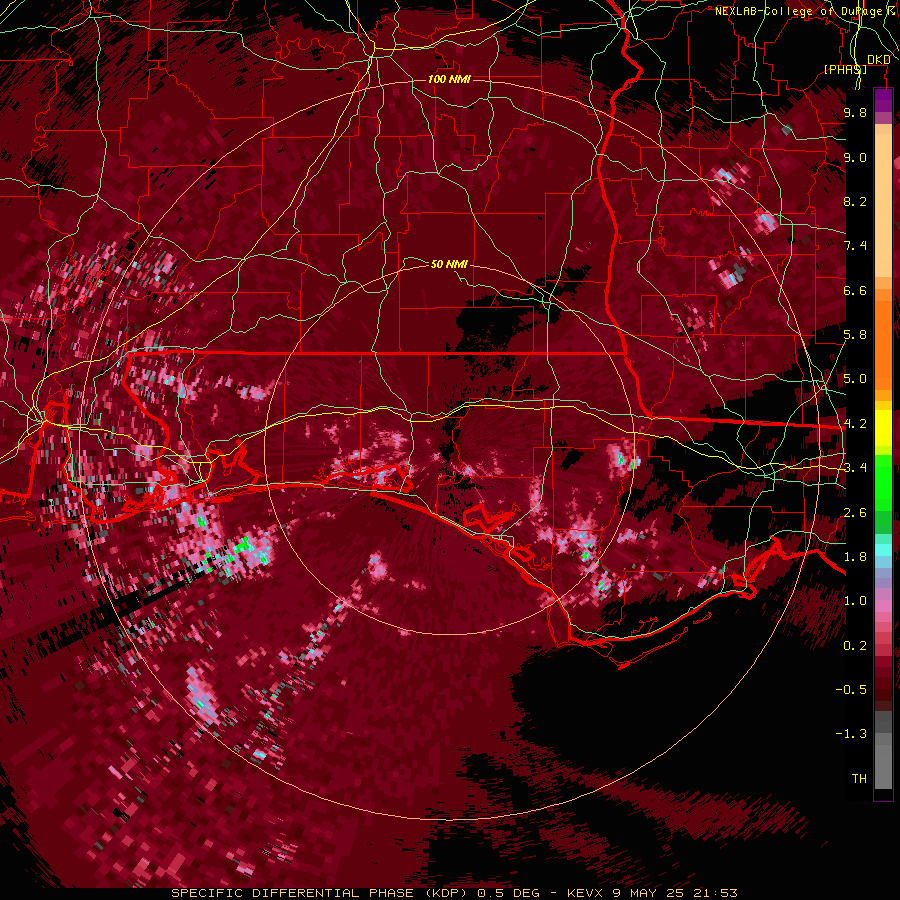This screenshot has height=900, width=900.
Task: Pick the yellow segment of the color bar
Action: click(x=883, y=428)
